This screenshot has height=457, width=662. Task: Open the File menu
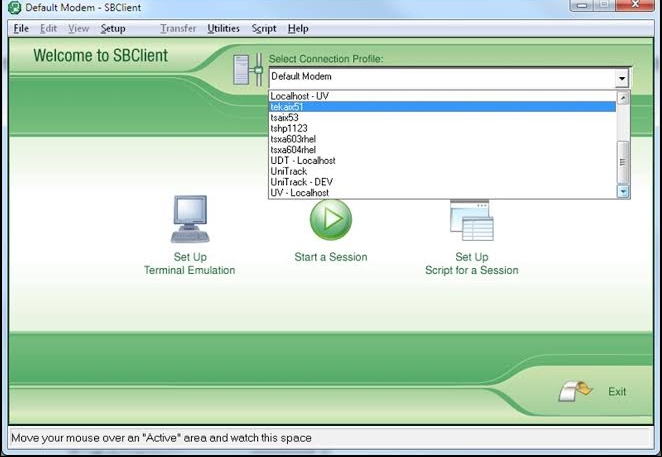pos(21,29)
